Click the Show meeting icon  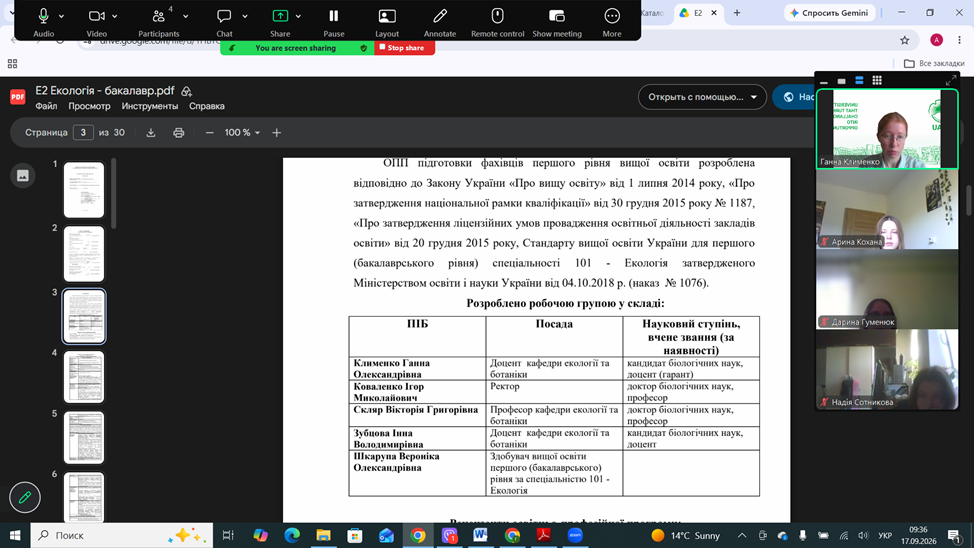click(557, 17)
